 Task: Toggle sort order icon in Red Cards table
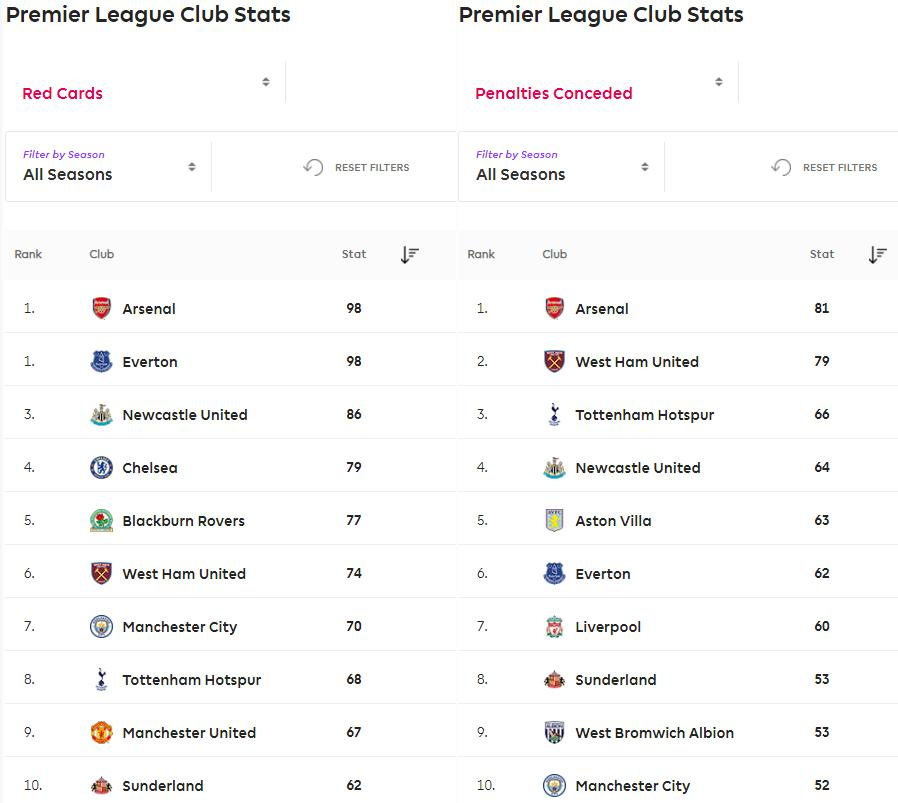click(x=409, y=255)
